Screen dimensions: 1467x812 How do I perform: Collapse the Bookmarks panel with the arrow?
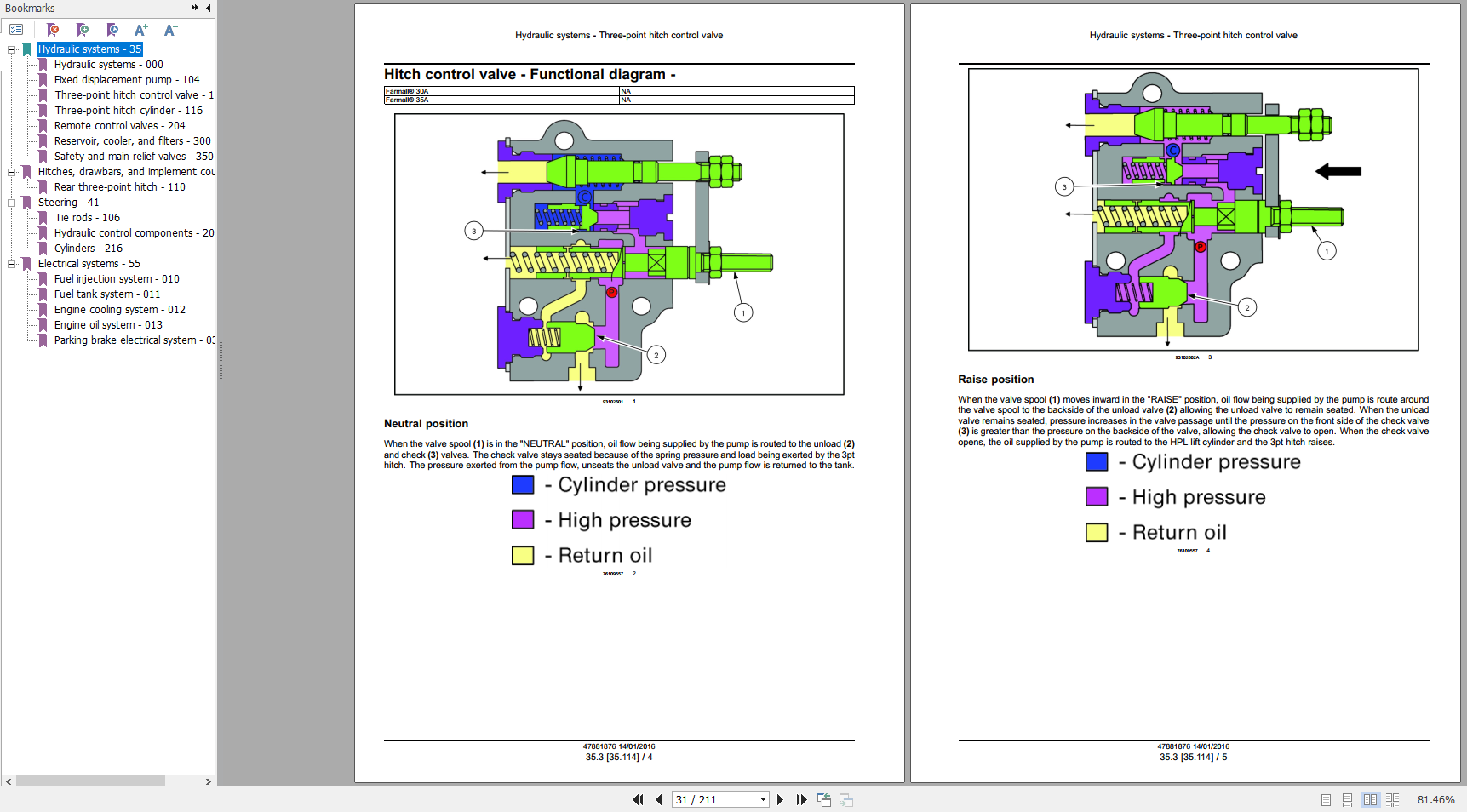tap(208, 8)
